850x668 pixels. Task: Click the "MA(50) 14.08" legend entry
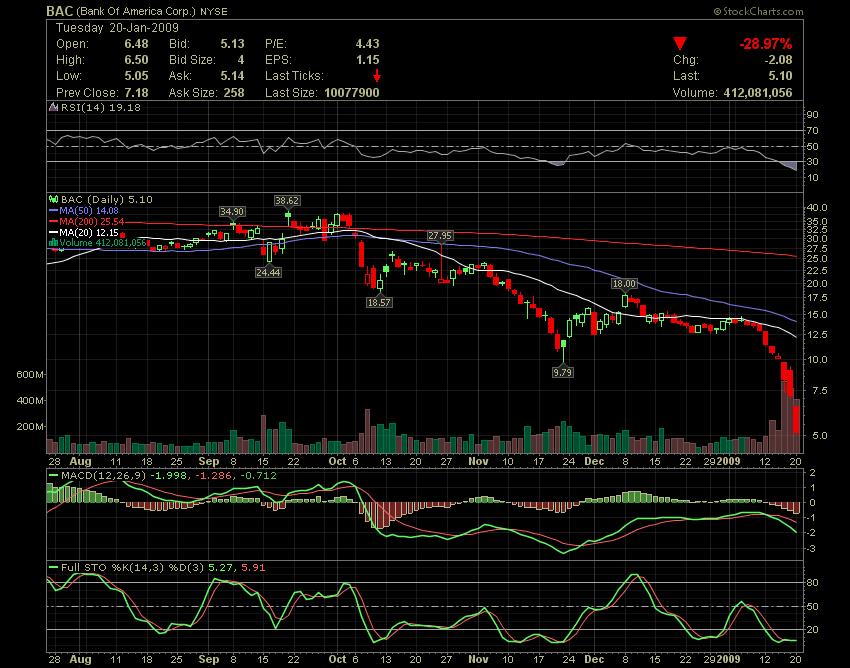tap(89, 210)
